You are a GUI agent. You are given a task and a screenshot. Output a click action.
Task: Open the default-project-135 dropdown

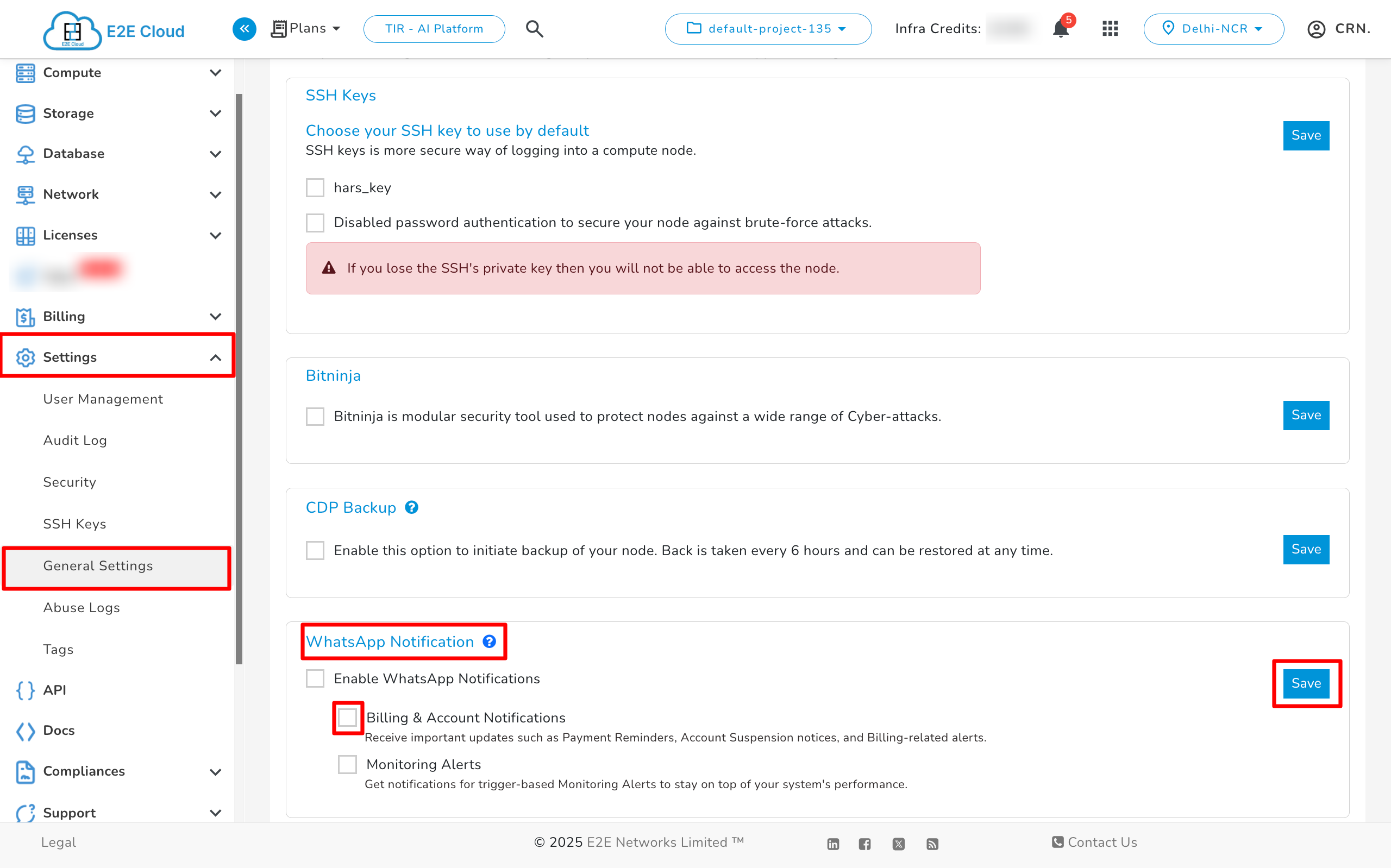click(768, 29)
